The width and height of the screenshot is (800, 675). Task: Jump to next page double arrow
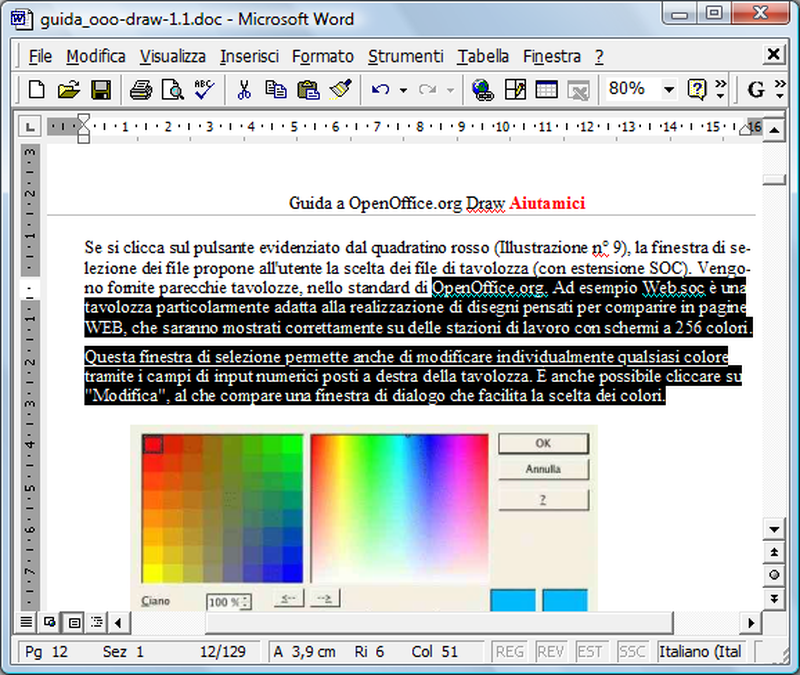point(774,598)
